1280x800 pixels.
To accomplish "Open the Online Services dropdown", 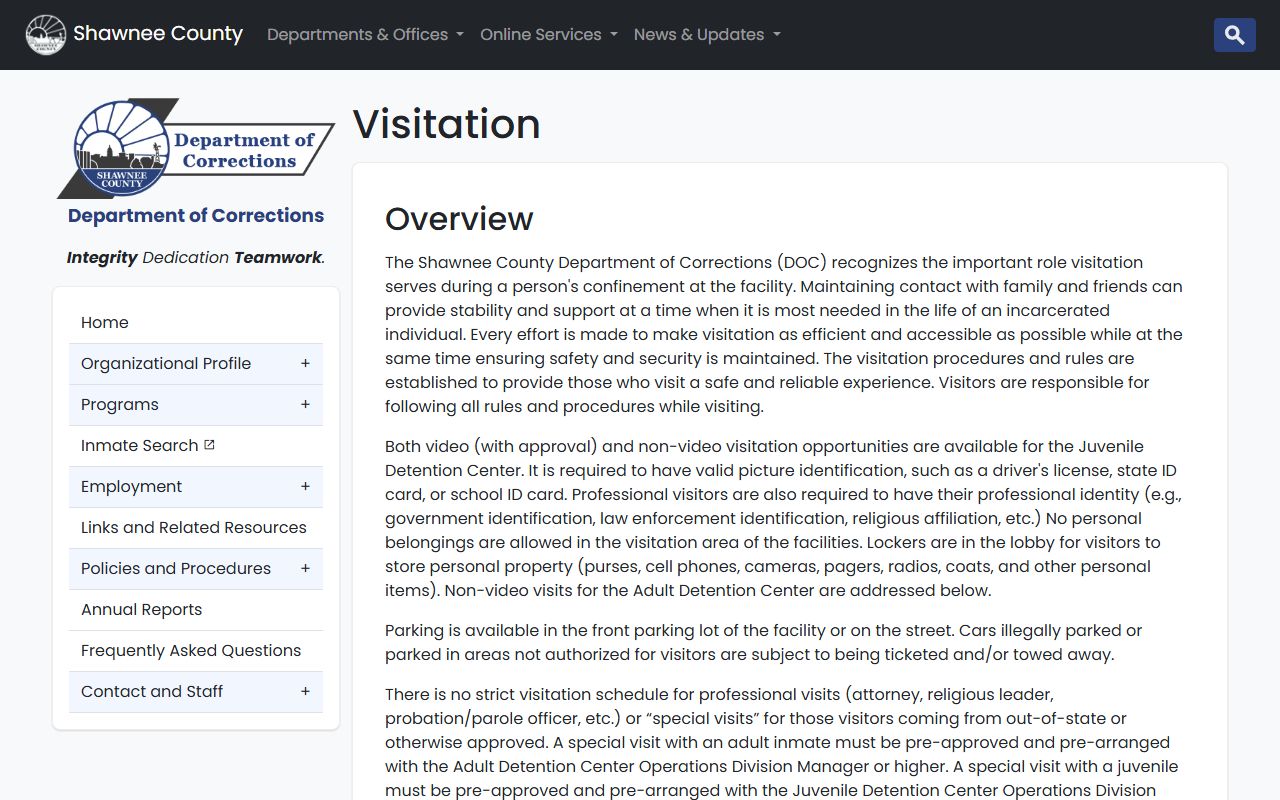I will [549, 35].
